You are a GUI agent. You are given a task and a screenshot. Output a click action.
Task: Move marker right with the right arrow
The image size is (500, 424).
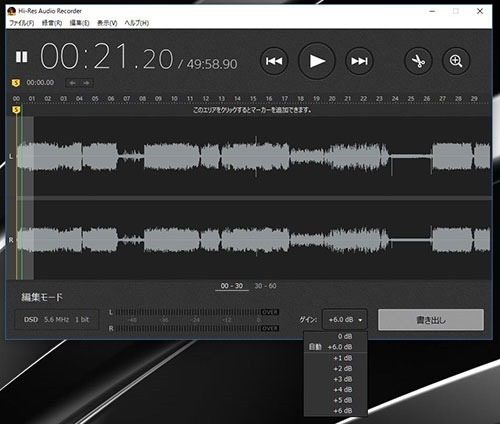(x=86, y=83)
